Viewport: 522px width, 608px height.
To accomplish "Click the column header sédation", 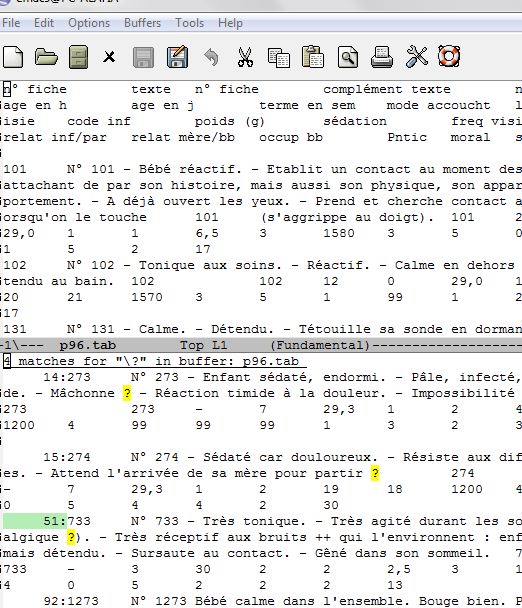I will pyautogui.click(x=355, y=121).
